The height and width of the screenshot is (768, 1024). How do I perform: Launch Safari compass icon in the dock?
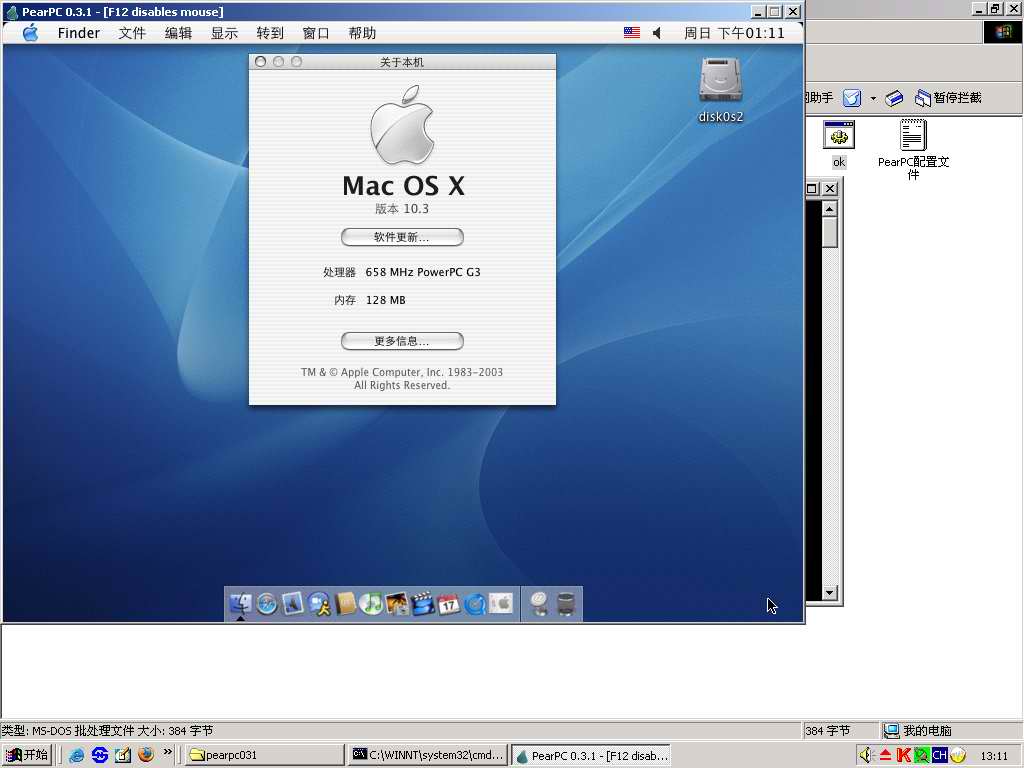266,604
